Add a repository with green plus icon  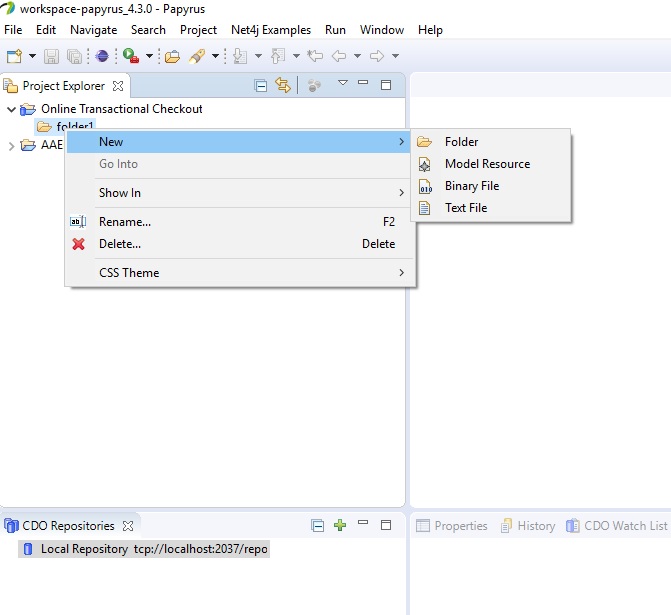click(x=340, y=525)
